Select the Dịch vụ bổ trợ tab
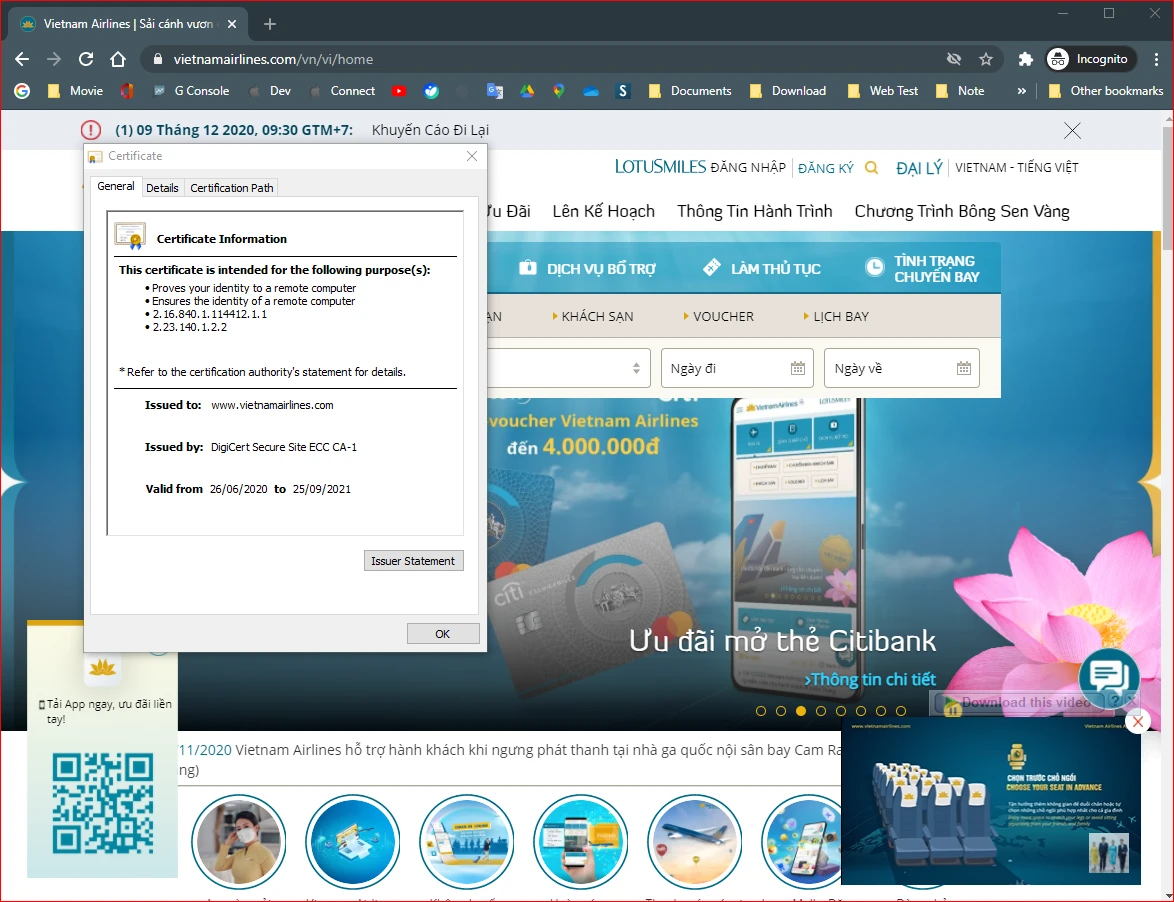This screenshot has width=1174, height=902. tap(587, 269)
